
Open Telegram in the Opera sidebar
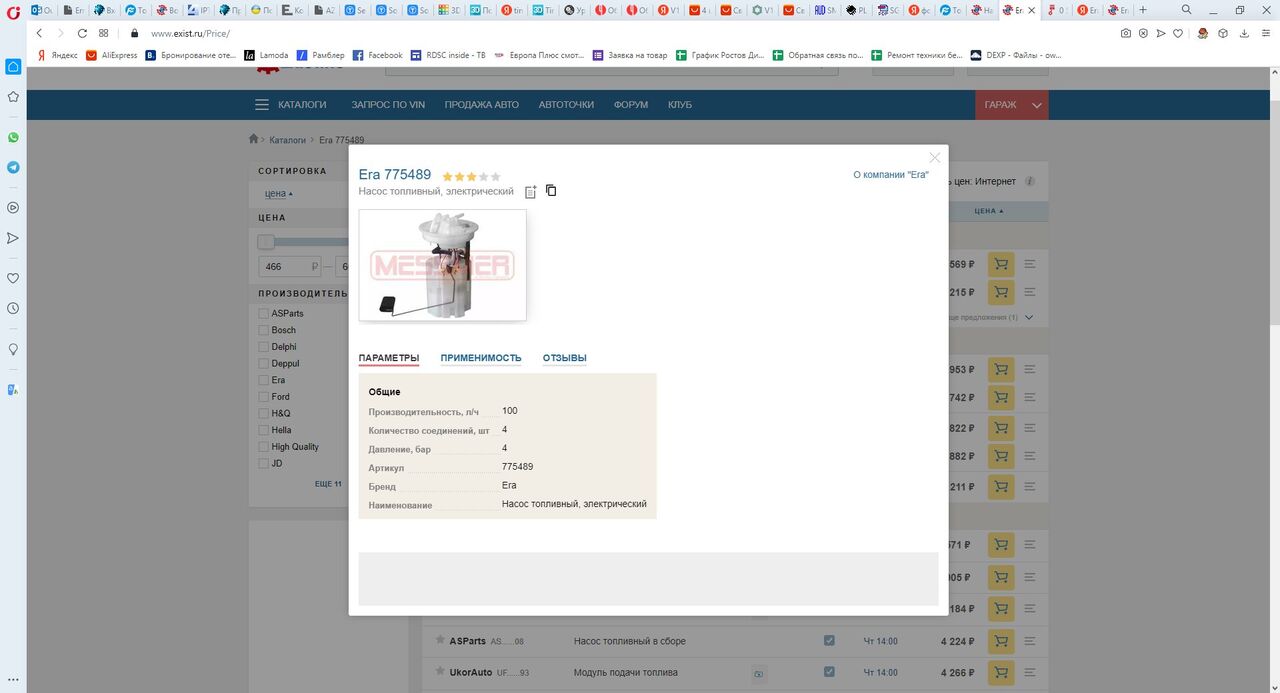click(13, 167)
